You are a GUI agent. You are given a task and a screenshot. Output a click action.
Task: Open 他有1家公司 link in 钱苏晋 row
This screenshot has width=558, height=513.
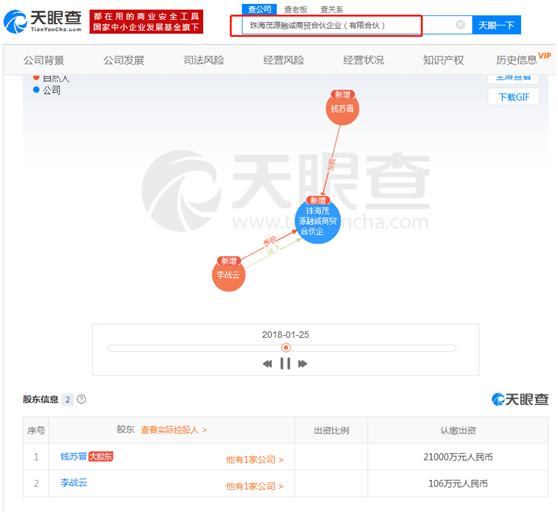click(x=255, y=460)
